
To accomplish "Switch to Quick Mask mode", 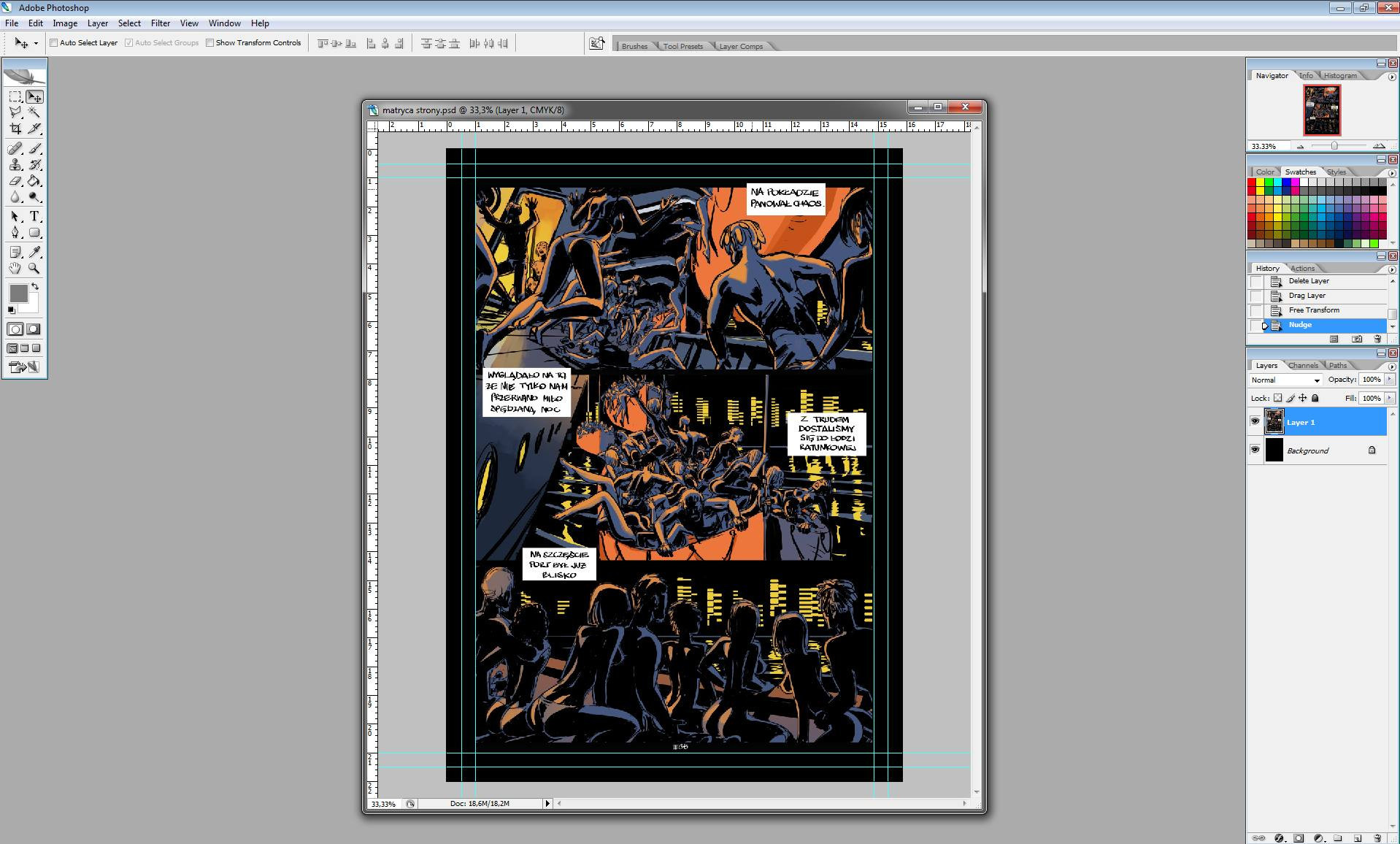I will click(34, 329).
